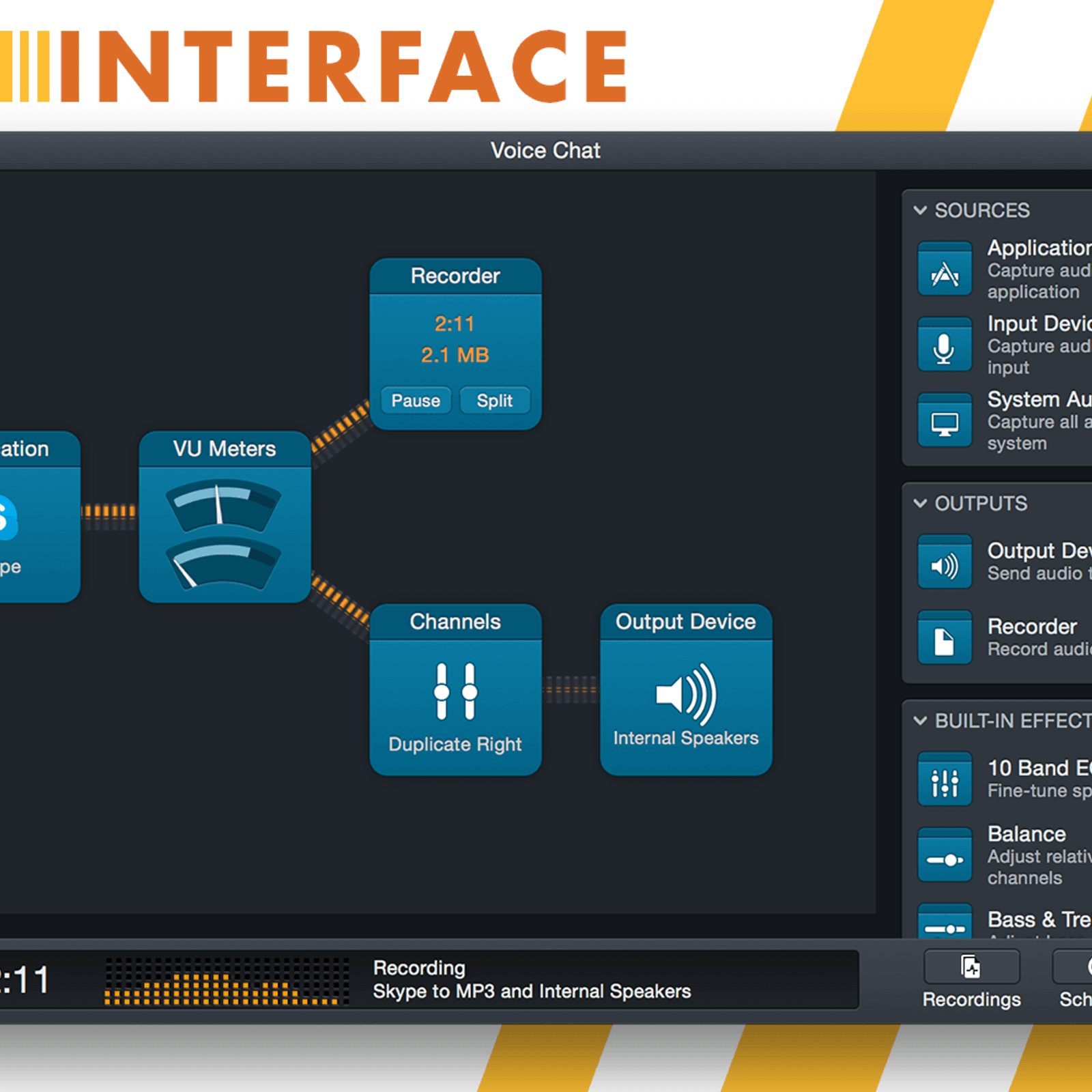Choose the Balance effect icon
Image resolution: width=1092 pixels, height=1092 pixels.
tap(945, 854)
